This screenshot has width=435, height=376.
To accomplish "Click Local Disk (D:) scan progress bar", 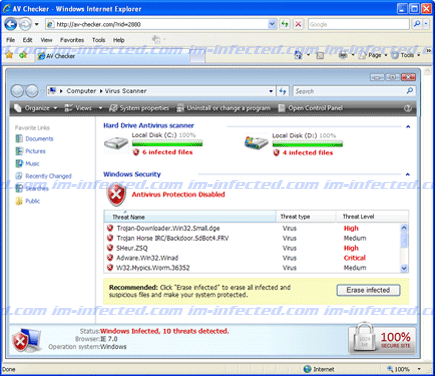I will pyautogui.click(x=308, y=144).
